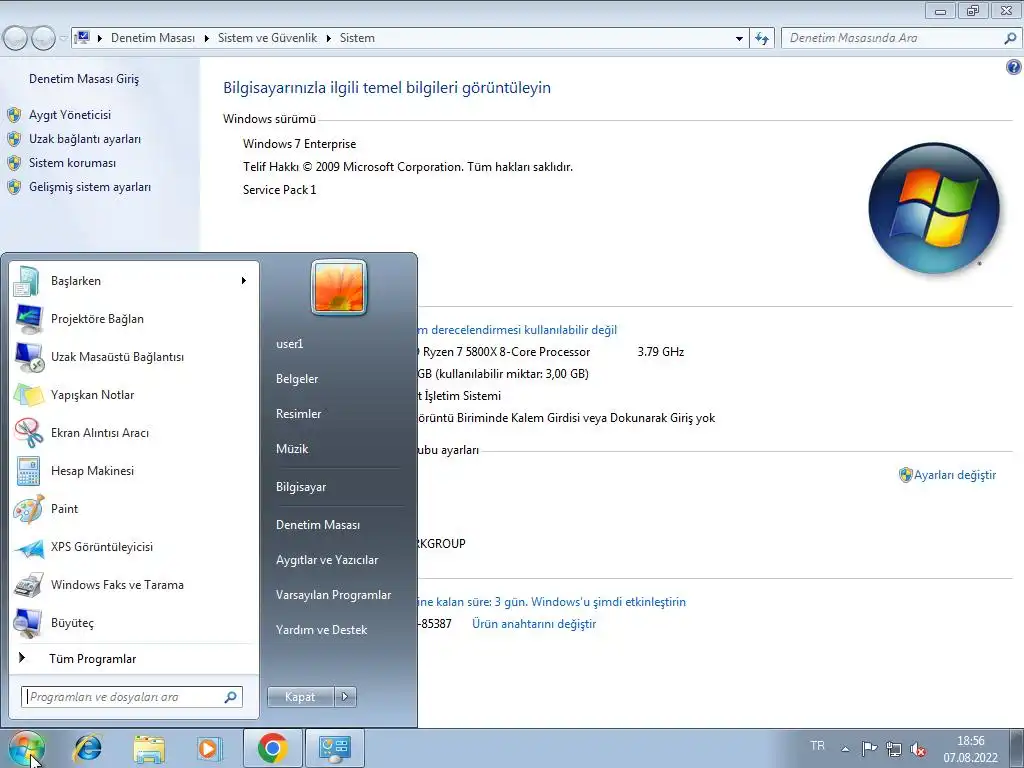Focus the Denetim Masasında Ara search box
Screen dimensions: 1024x768
(901, 38)
